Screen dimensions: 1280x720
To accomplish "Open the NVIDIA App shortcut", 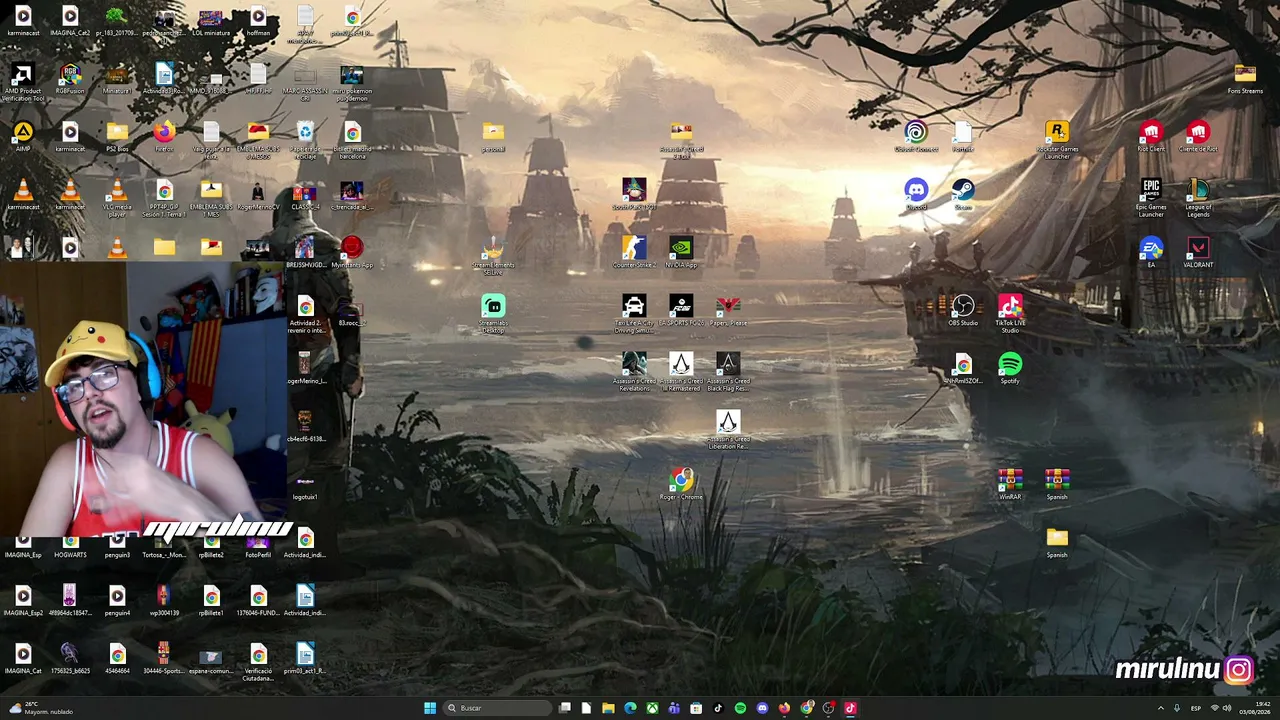I will pos(681,252).
